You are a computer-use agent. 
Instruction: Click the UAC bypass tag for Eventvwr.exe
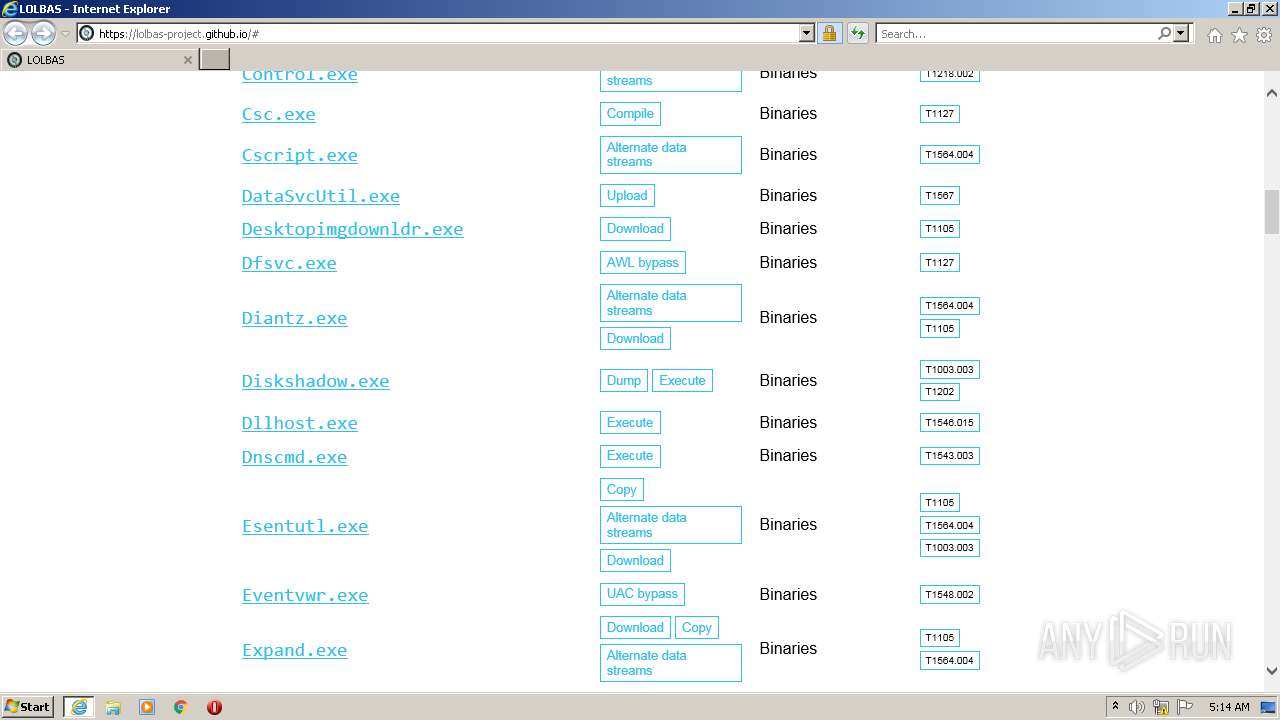click(x=642, y=594)
